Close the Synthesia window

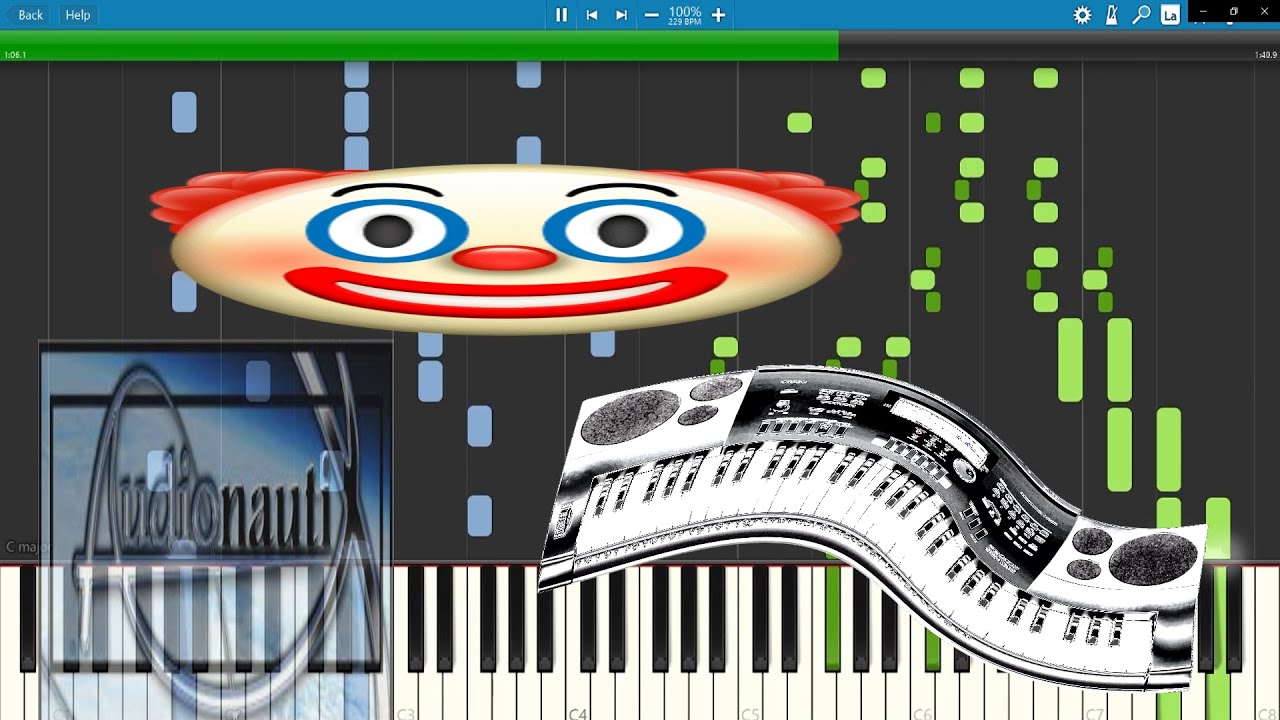[x=1264, y=11]
